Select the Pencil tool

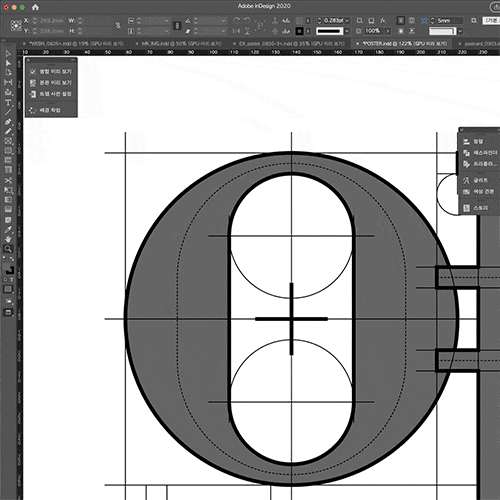[x=8, y=131]
